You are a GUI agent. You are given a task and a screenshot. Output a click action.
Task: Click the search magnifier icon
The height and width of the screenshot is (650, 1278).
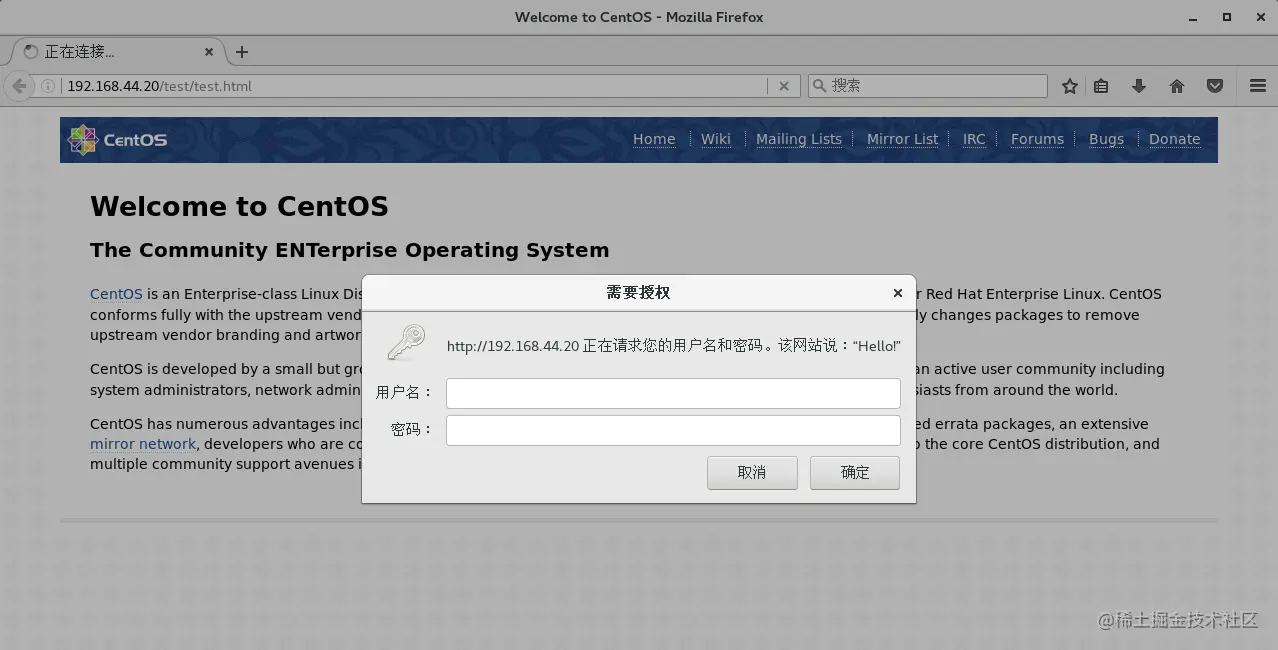click(x=819, y=86)
